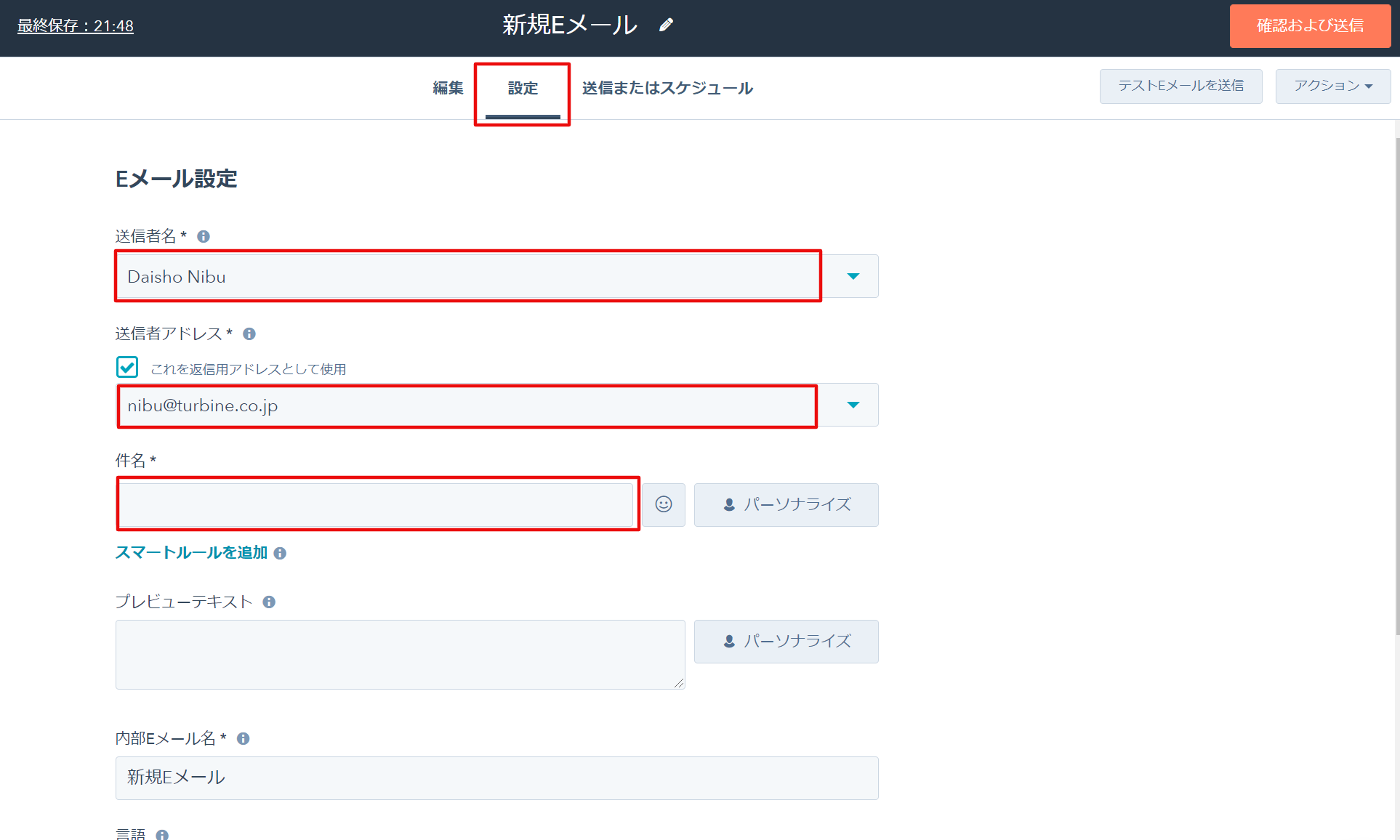Image resolution: width=1400 pixels, height=840 pixels.
Task: Open the アクション dropdown menu
Action: (1332, 86)
